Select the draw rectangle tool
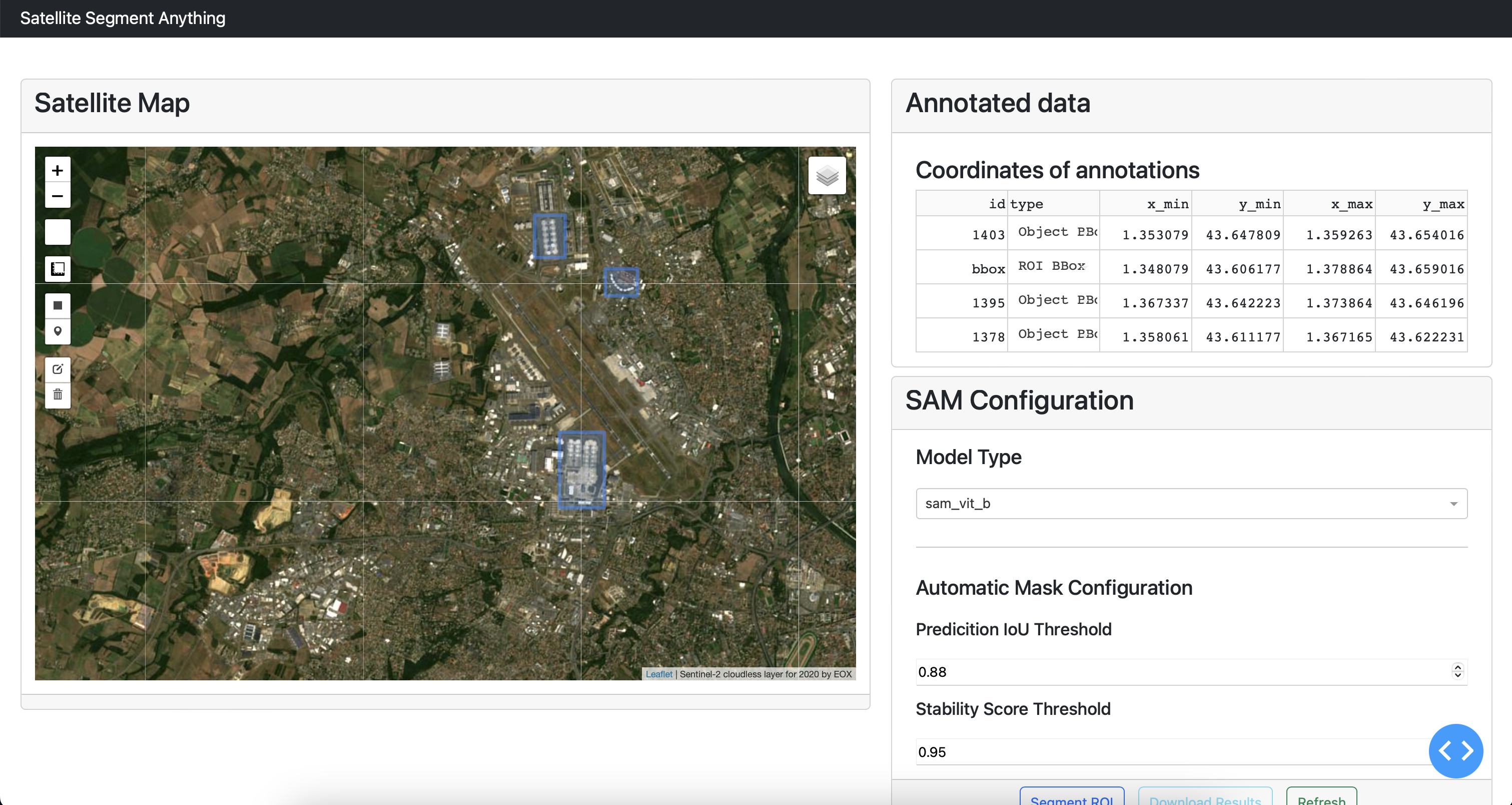This screenshot has width=1512, height=805. [x=58, y=305]
